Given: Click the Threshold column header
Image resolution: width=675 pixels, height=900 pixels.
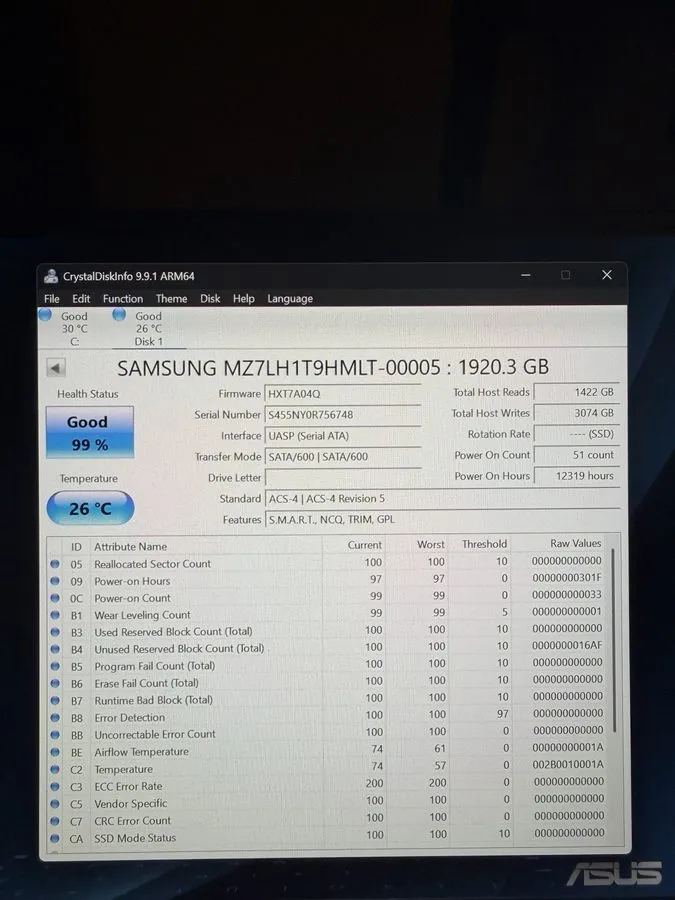Looking at the screenshot, I should pyautogui.click(x=484, y=544).
